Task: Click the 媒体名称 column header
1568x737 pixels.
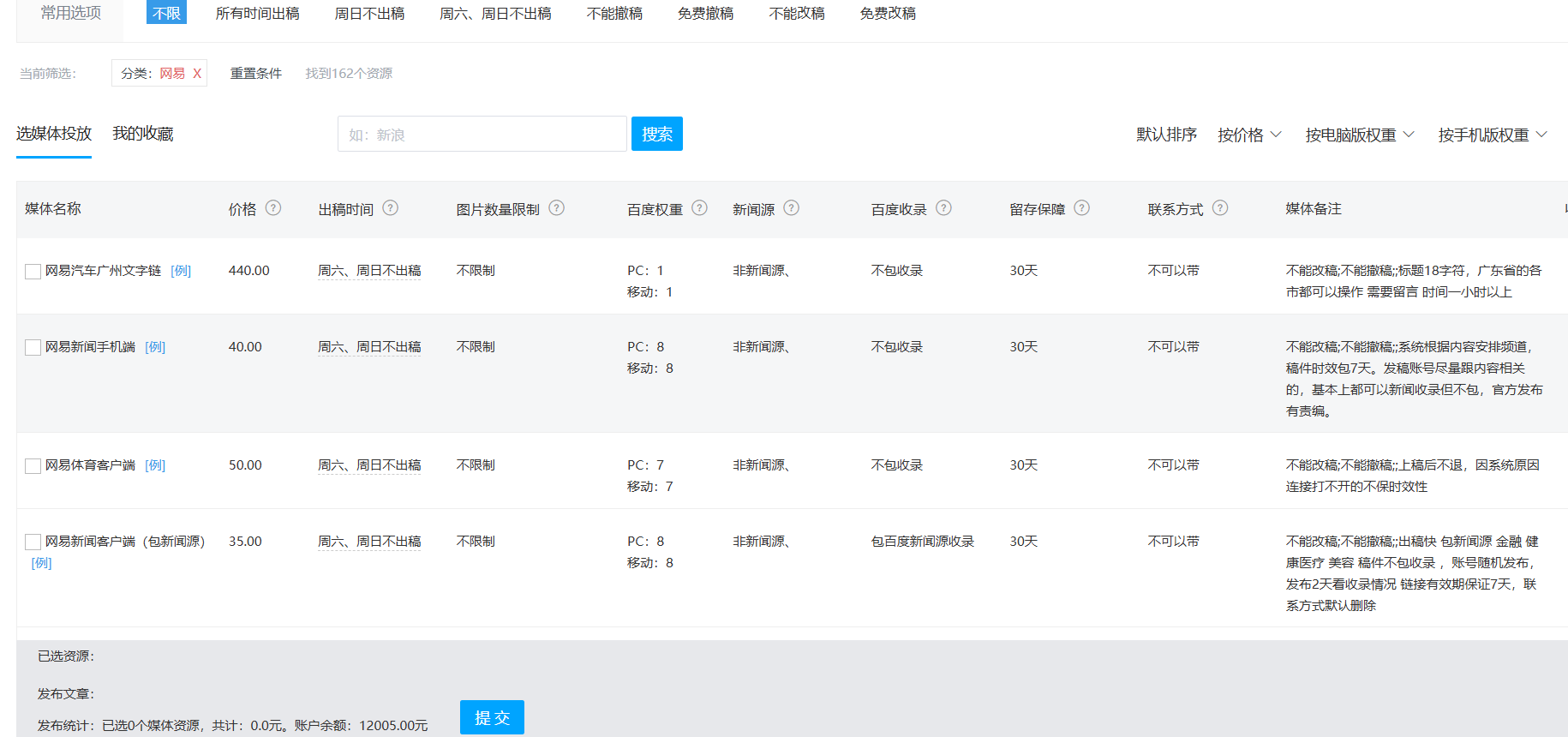Action: 53,209
